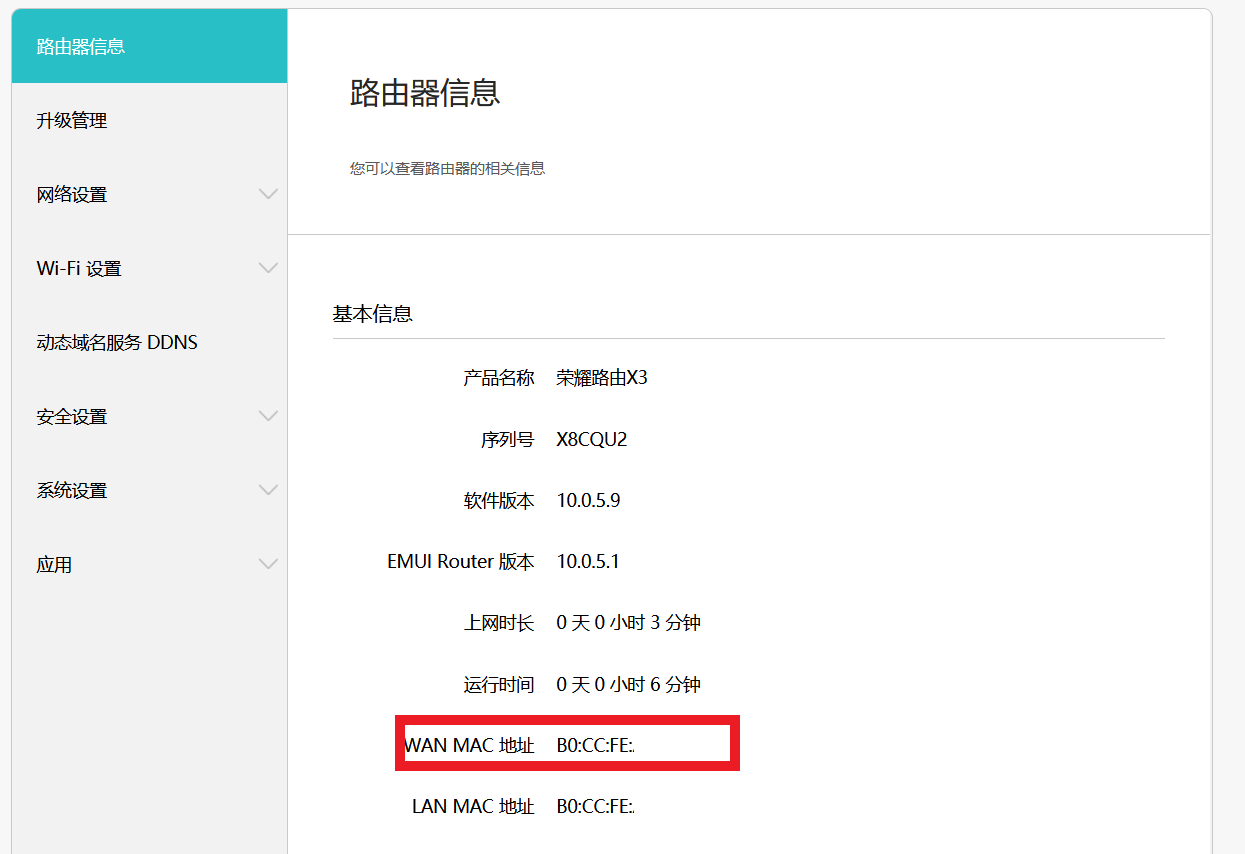Click the 产品名称 label
This screenshot has width=1245, height=854.
[499, 378]
